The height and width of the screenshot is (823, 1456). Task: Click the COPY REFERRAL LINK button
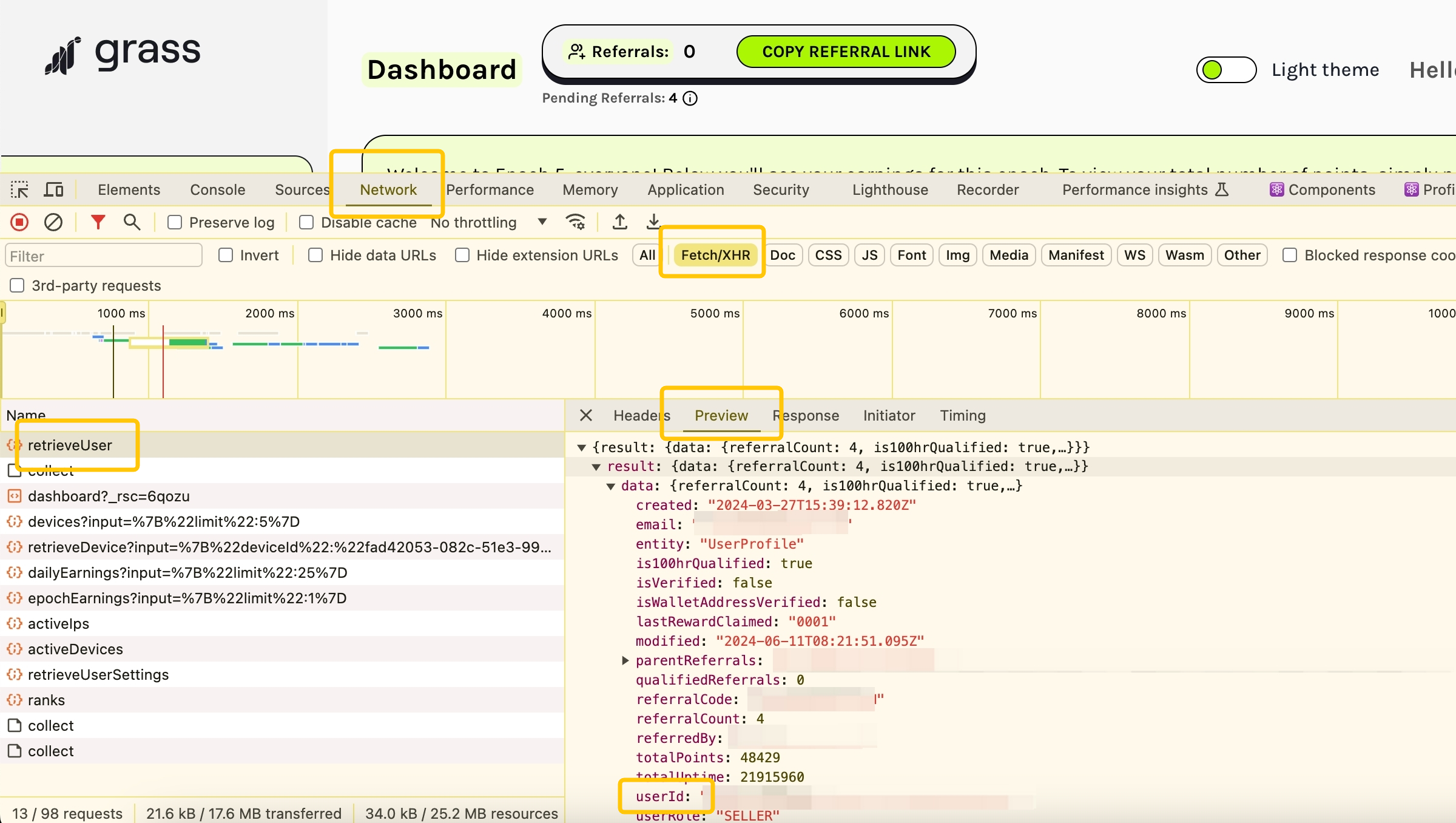coord(846,52)
